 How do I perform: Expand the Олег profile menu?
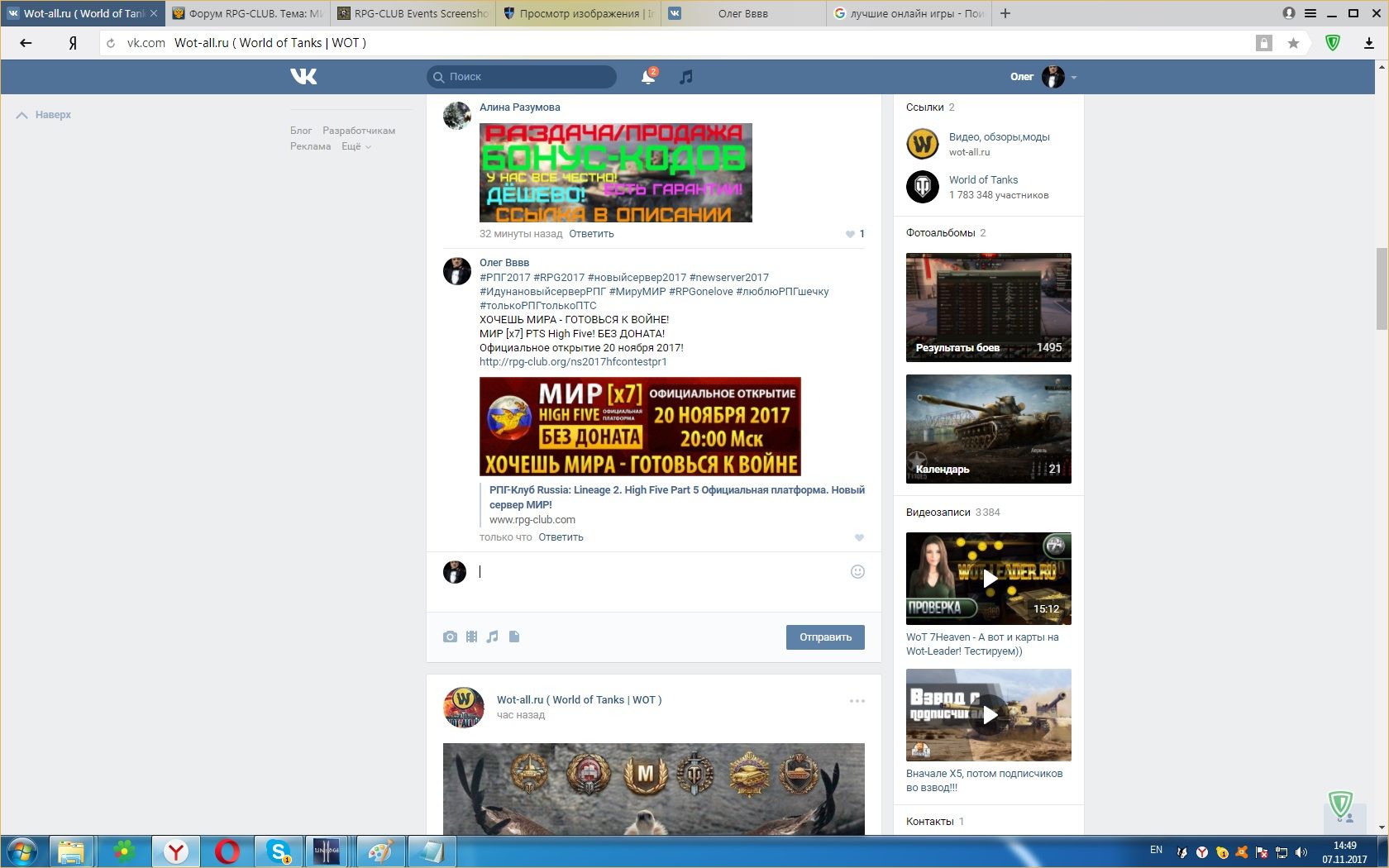click(x=1043, y=77)
